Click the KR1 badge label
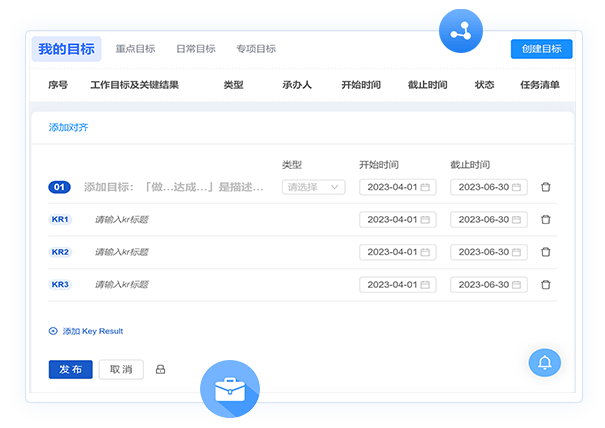Image resolution: width=605 pixels, height=428 pixels. 60,220
